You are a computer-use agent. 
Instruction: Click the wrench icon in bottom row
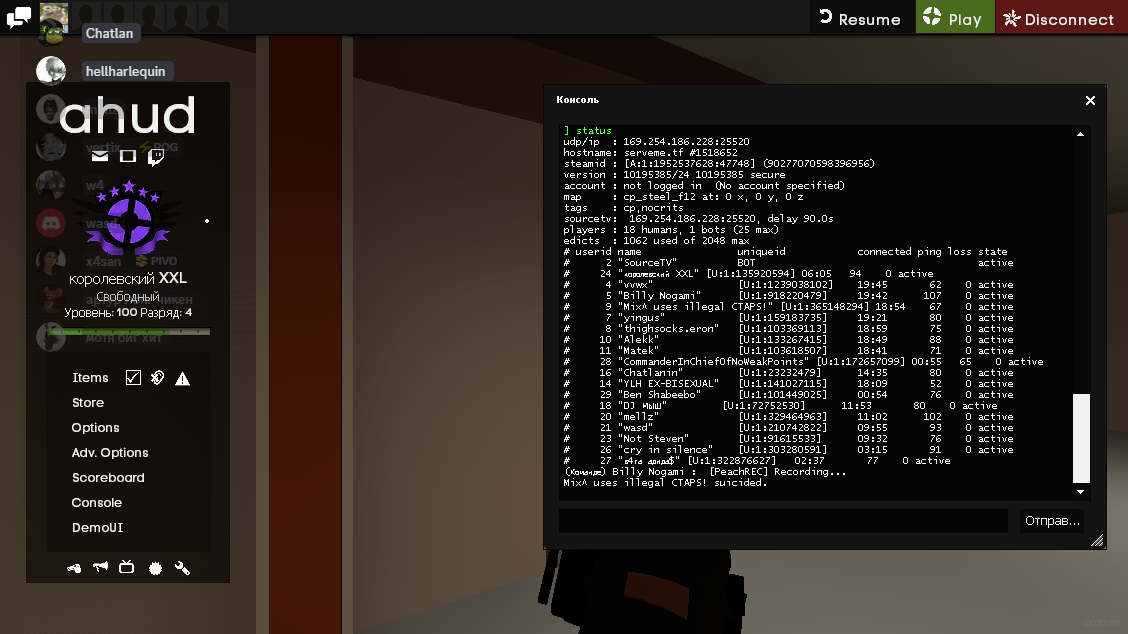point(182,568)
